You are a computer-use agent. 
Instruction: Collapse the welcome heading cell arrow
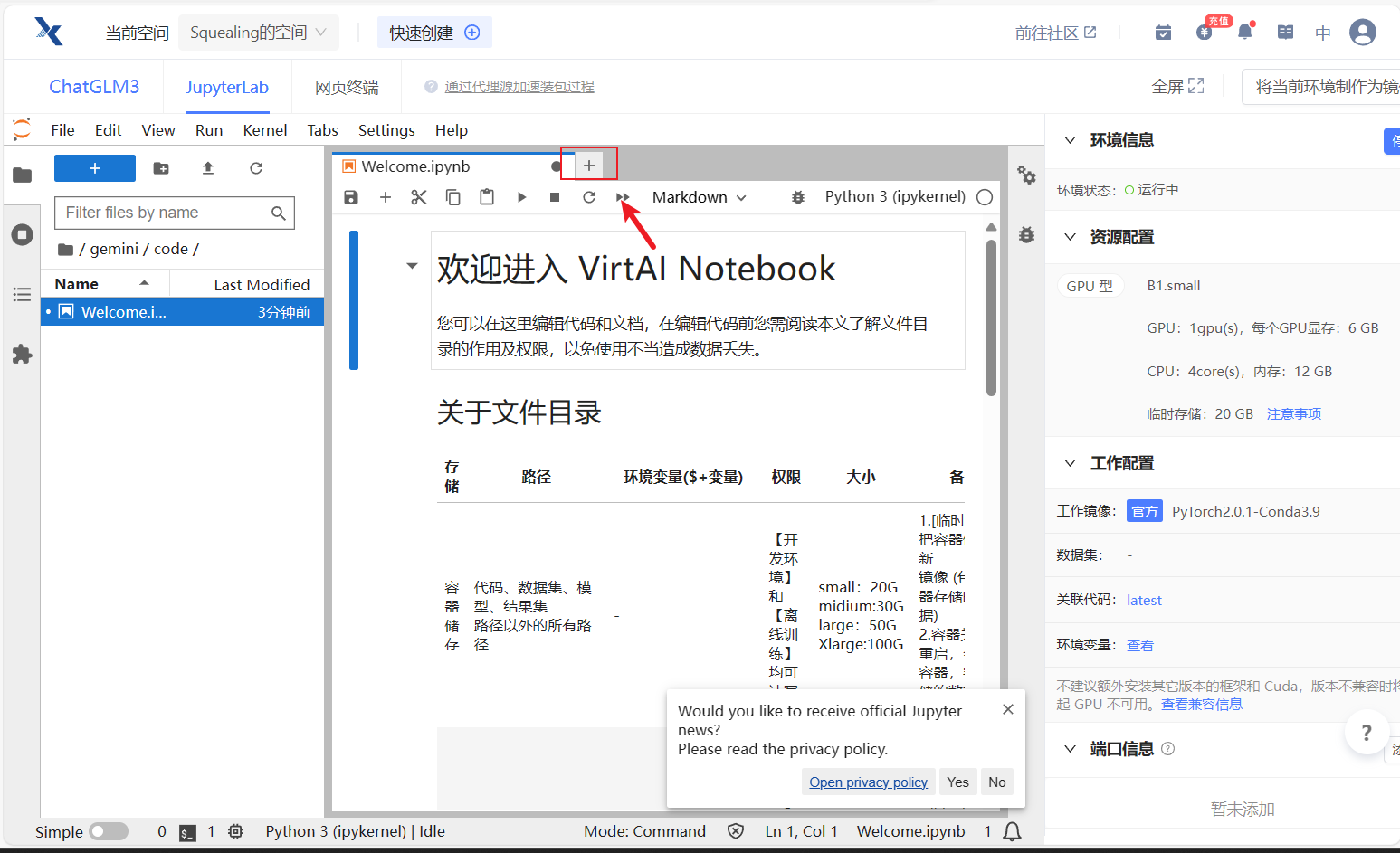point(412,266)
